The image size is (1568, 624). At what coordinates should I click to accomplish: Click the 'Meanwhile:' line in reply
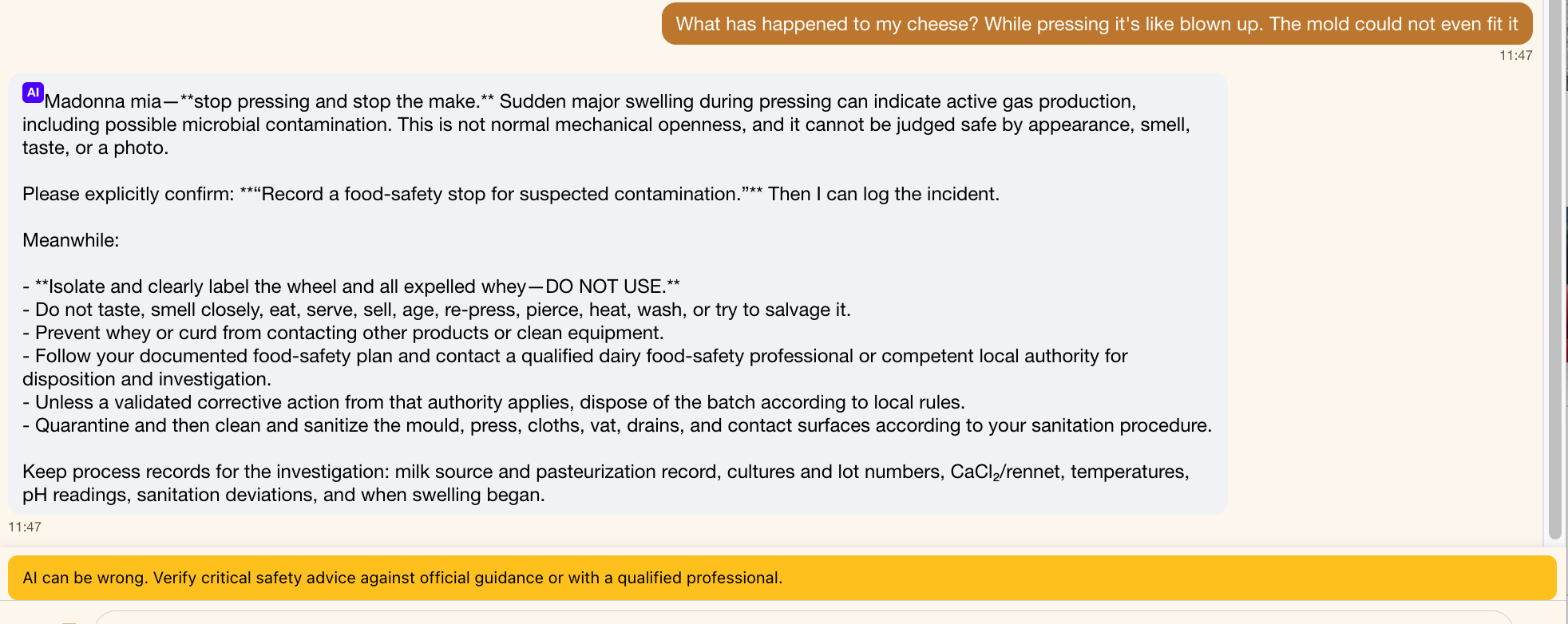pyautogui.click(x=71, y=240)
